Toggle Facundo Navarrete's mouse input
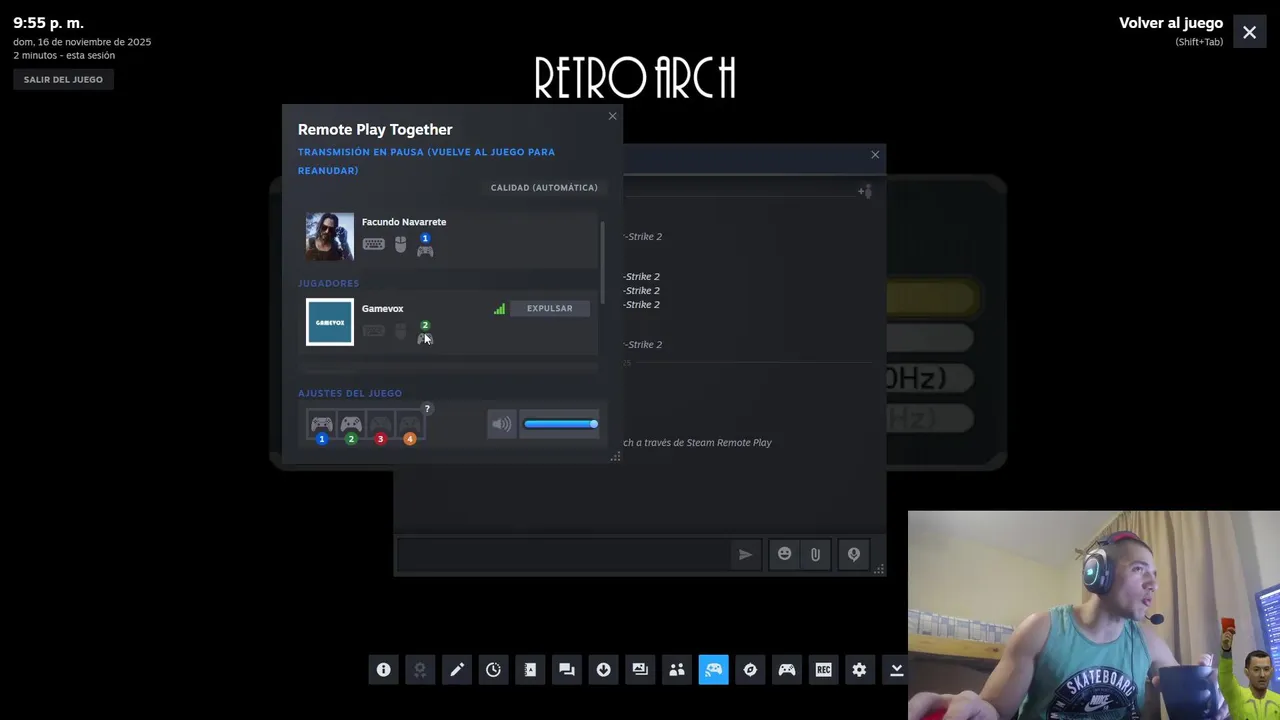This screenshot has width=1280, height=720. point(400,244)
